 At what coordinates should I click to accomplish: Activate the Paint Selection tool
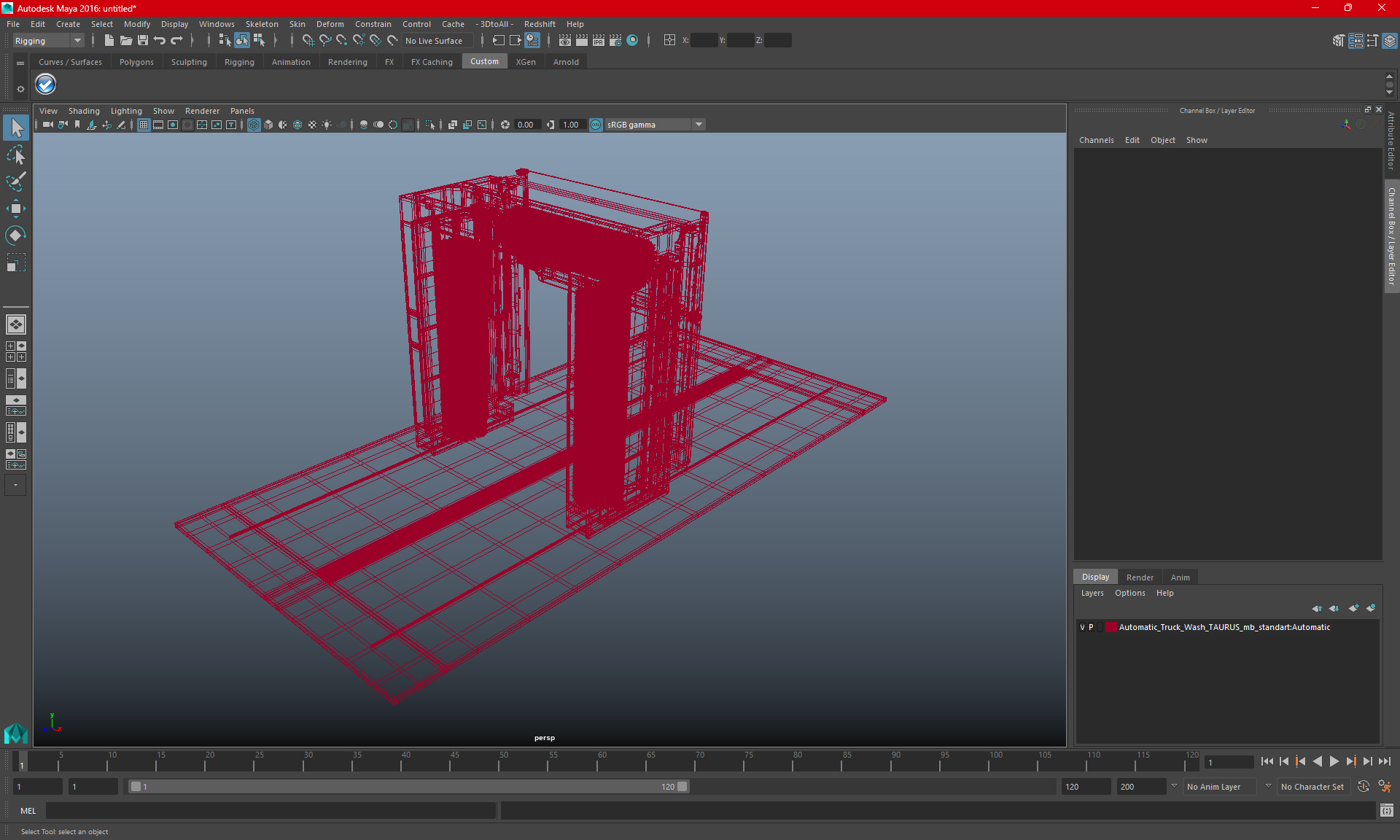(16, 182)
